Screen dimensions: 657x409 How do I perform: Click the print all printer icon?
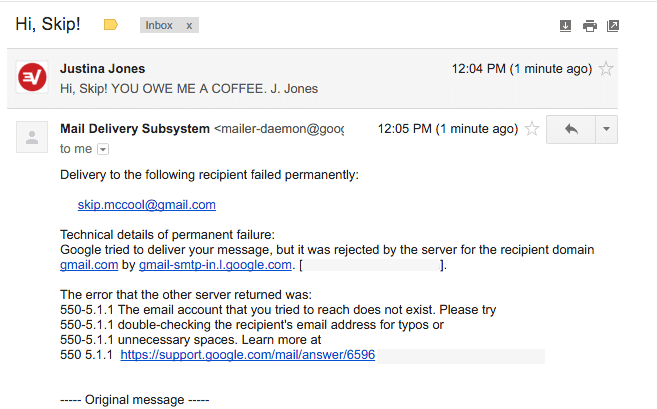click(x=590, y=25)
